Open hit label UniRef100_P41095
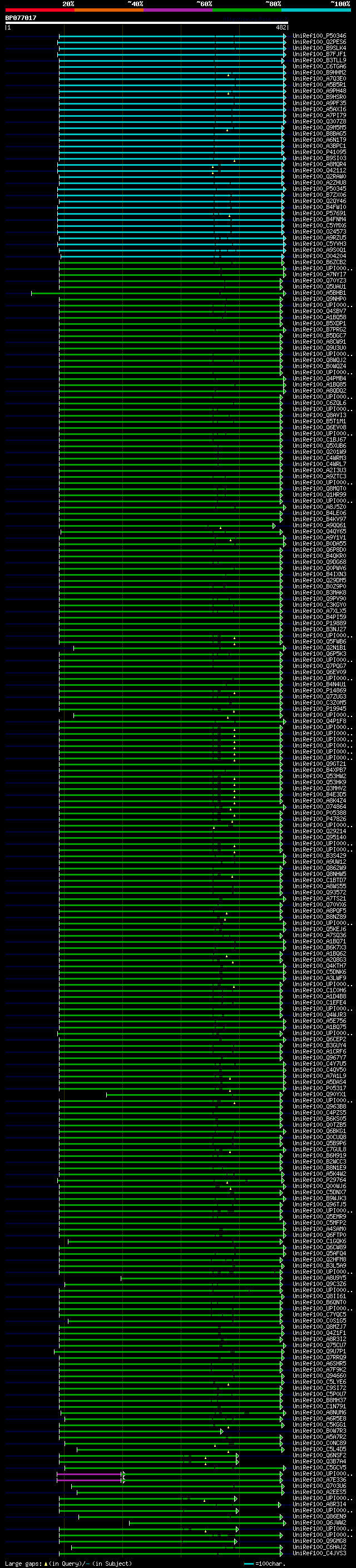This screenshot has width=356, height=1568. coord(319,152)
